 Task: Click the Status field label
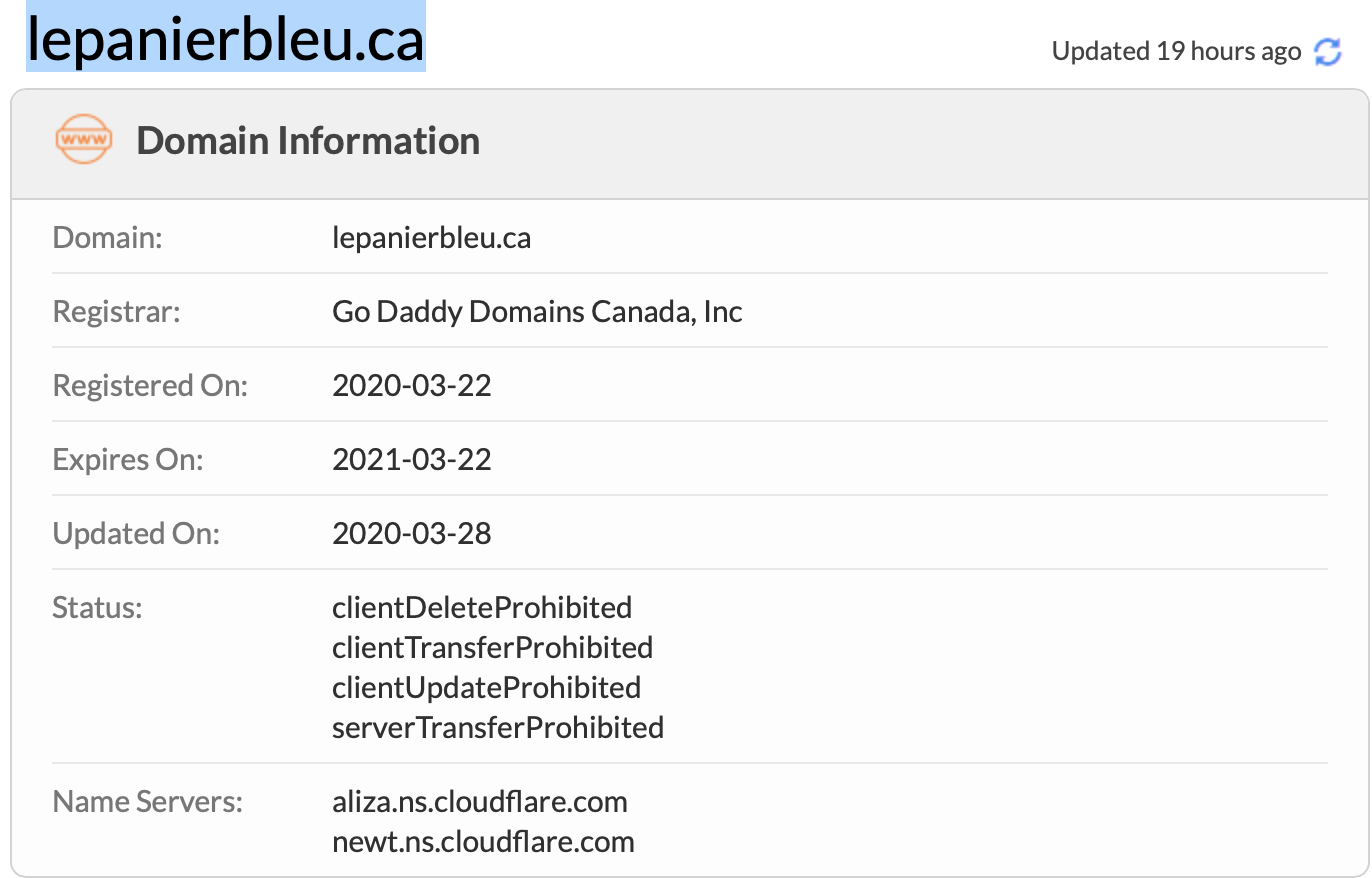[97, 608]
